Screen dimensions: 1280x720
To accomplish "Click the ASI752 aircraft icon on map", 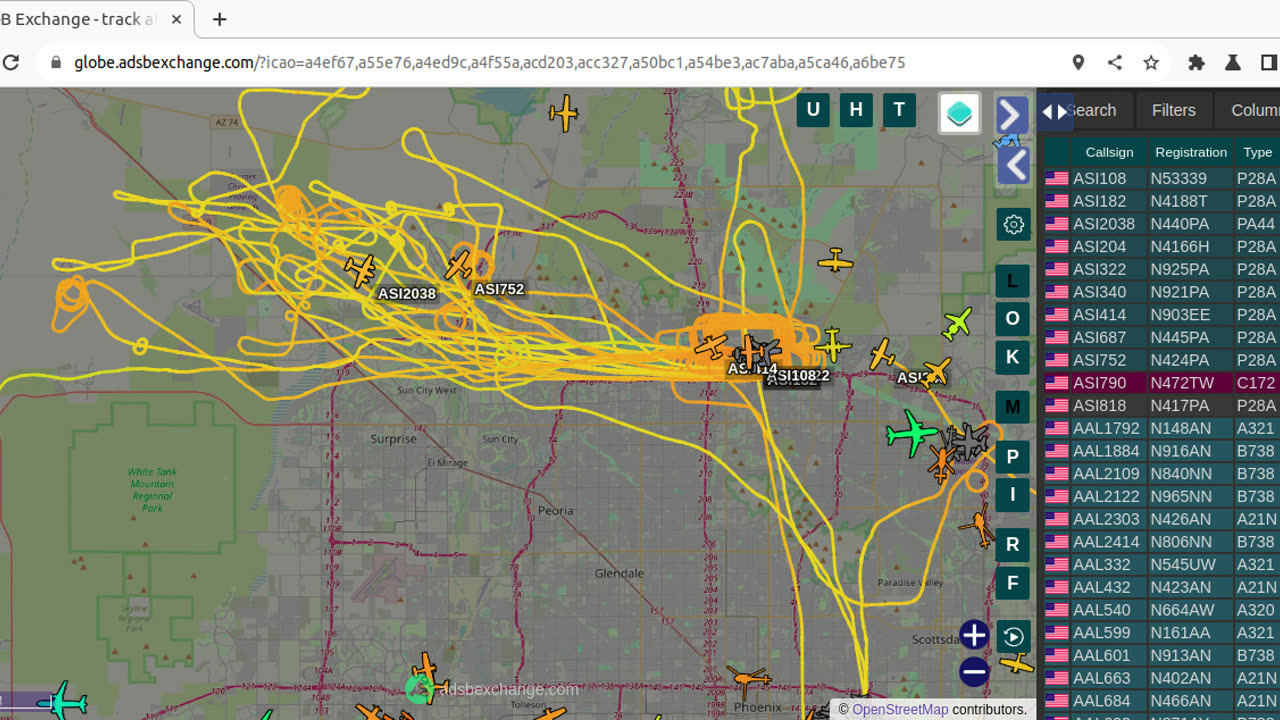I will pos(458,266).
